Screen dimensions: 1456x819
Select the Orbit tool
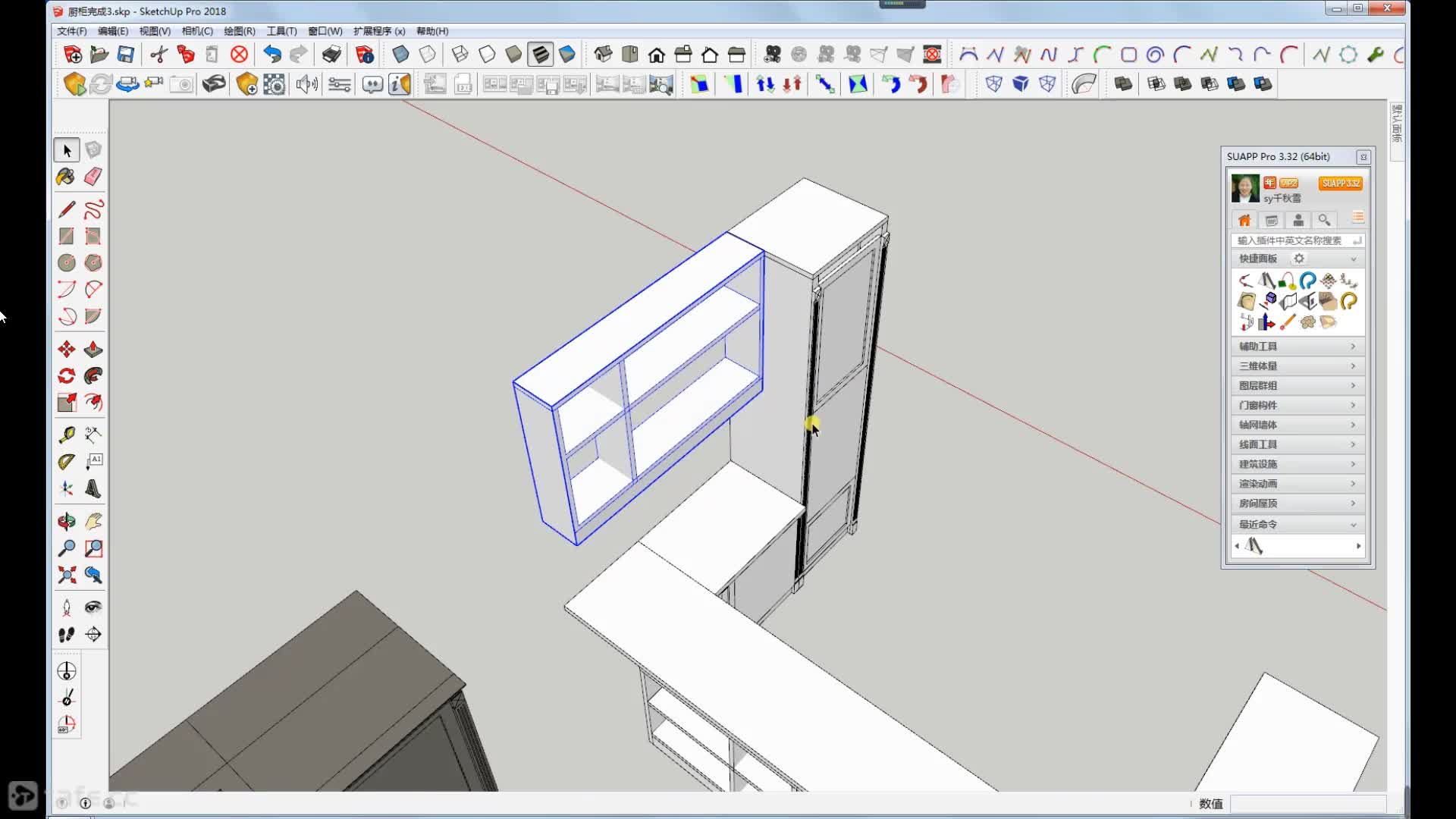pyautogui.click(x=67, y=522)
